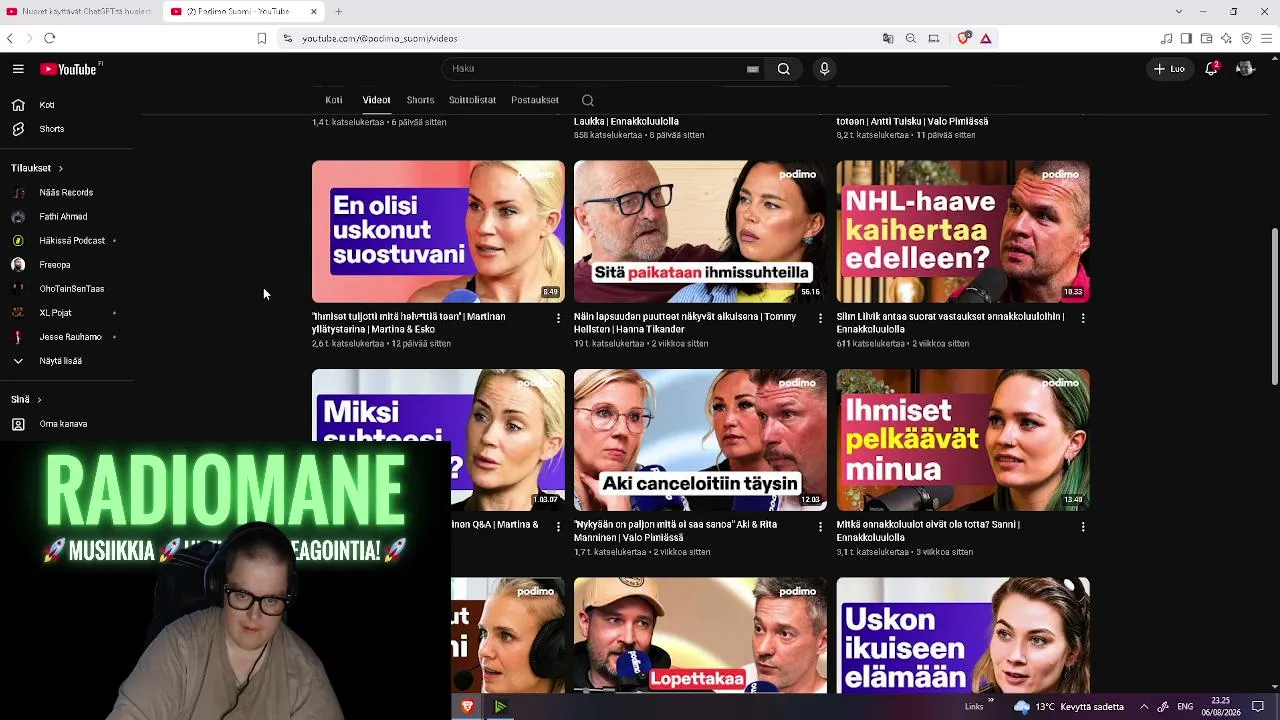Open Nääs Records subscription
Image resolution: width=1280 pixels, height=720 pixels.
click(67, 192)
